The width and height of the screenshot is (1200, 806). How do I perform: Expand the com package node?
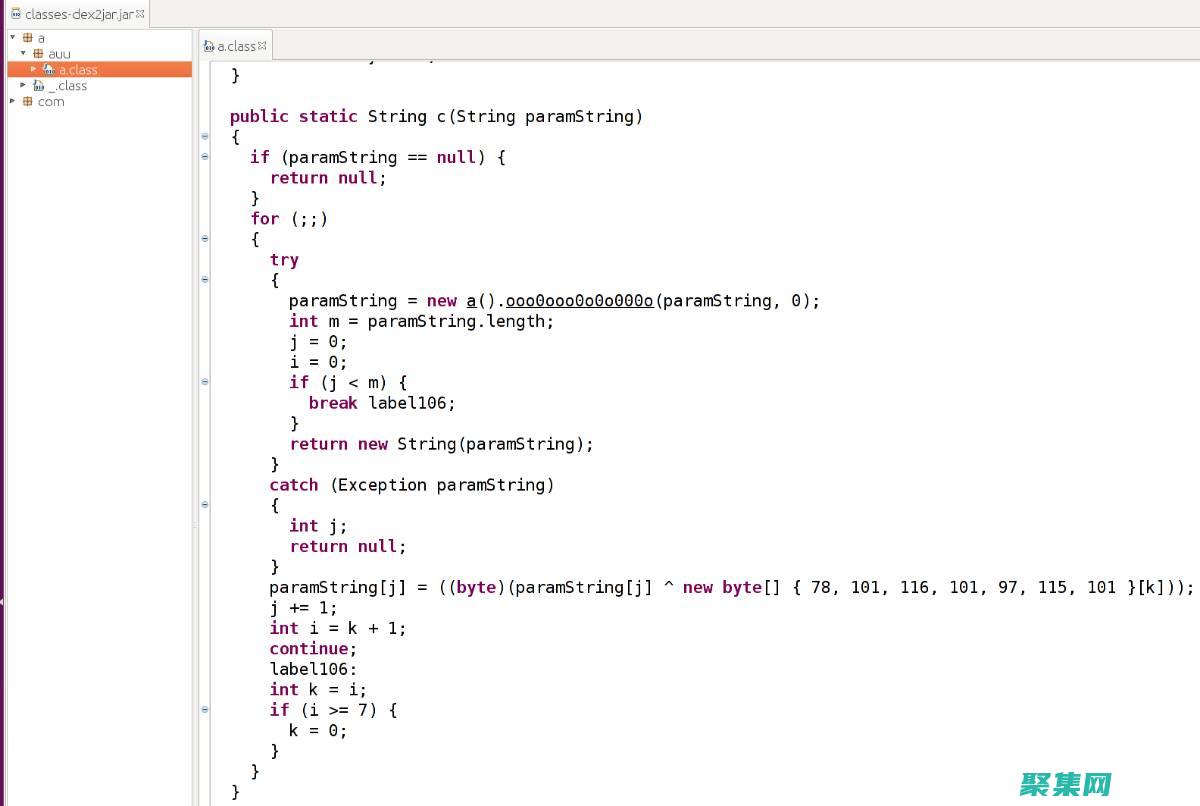pyautogui.click(x=13, y=101)
